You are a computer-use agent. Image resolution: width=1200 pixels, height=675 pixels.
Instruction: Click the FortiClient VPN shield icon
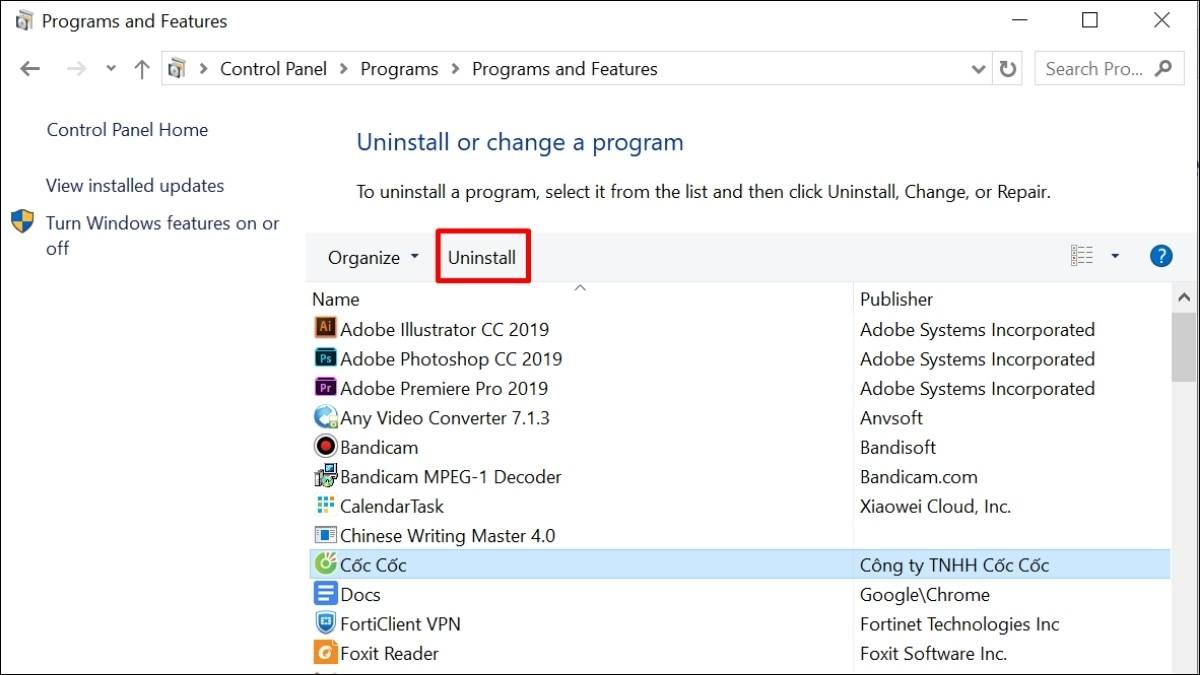[x=325, y=623]
